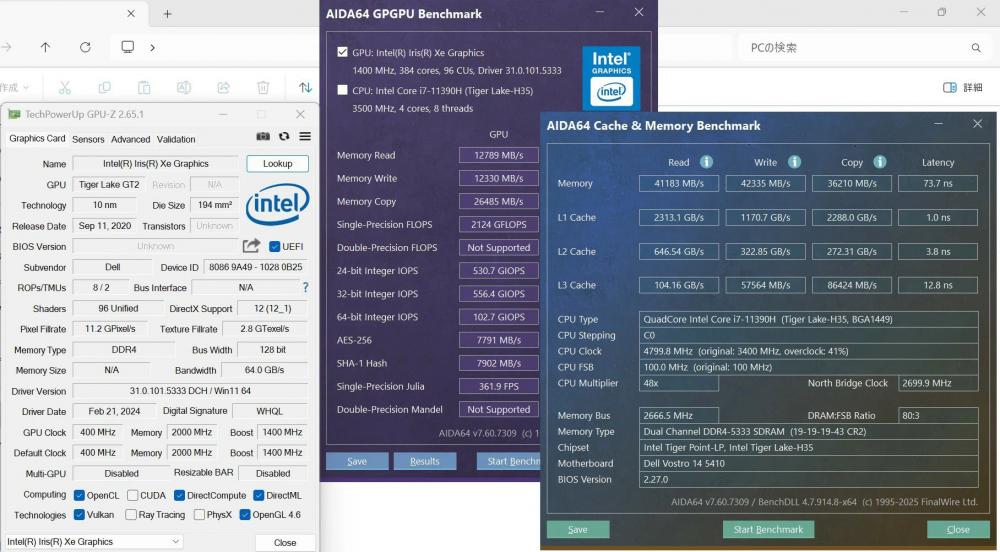Click the Explorer search magnifier icon
1000x552 pixels.
coord(976,48)
